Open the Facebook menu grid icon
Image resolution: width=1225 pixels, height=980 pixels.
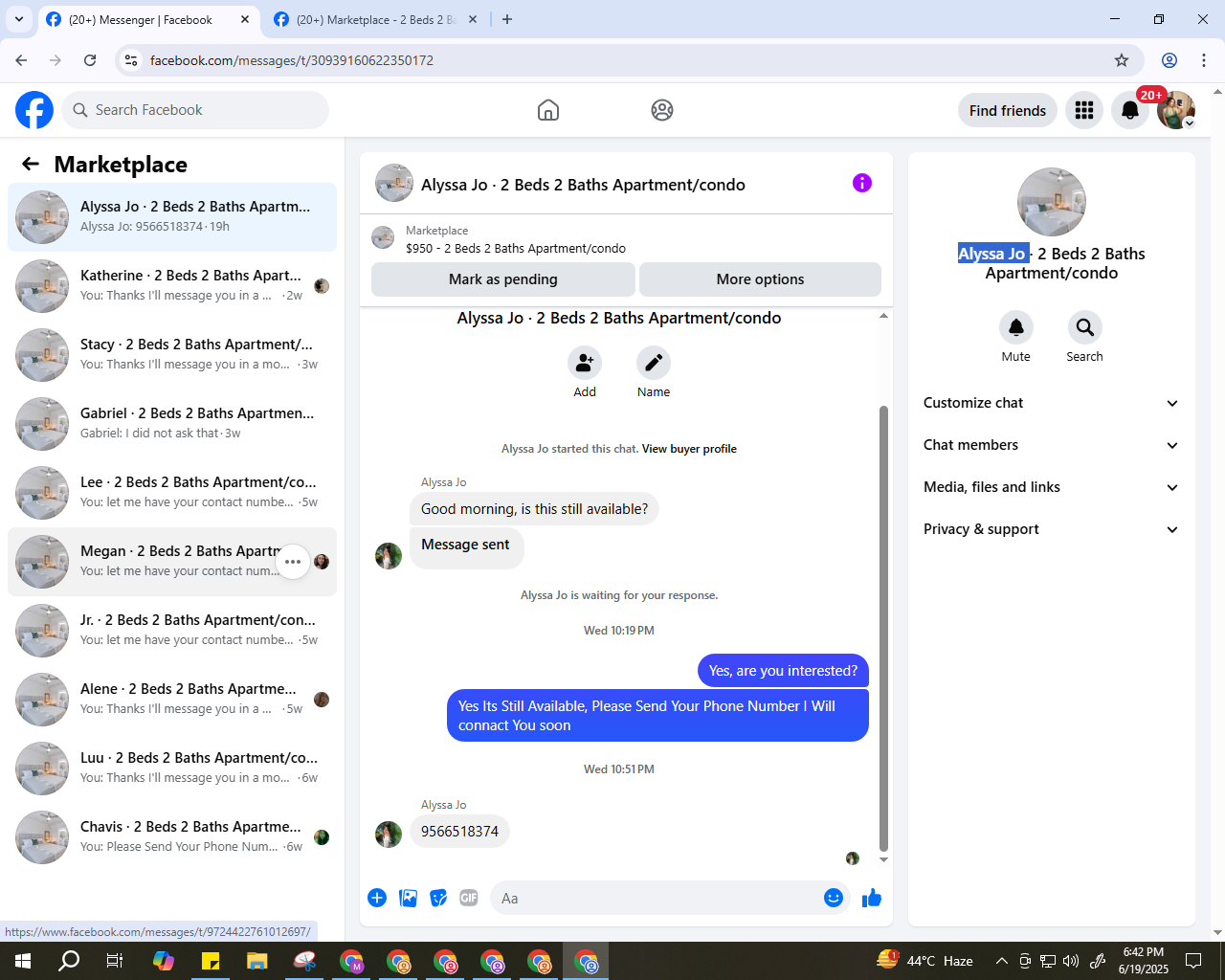[x=1084, y=110]
